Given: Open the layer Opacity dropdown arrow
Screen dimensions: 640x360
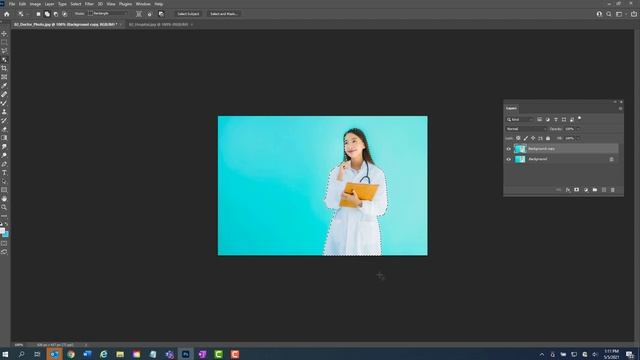Looking at the screenshot, I should 578,129.
